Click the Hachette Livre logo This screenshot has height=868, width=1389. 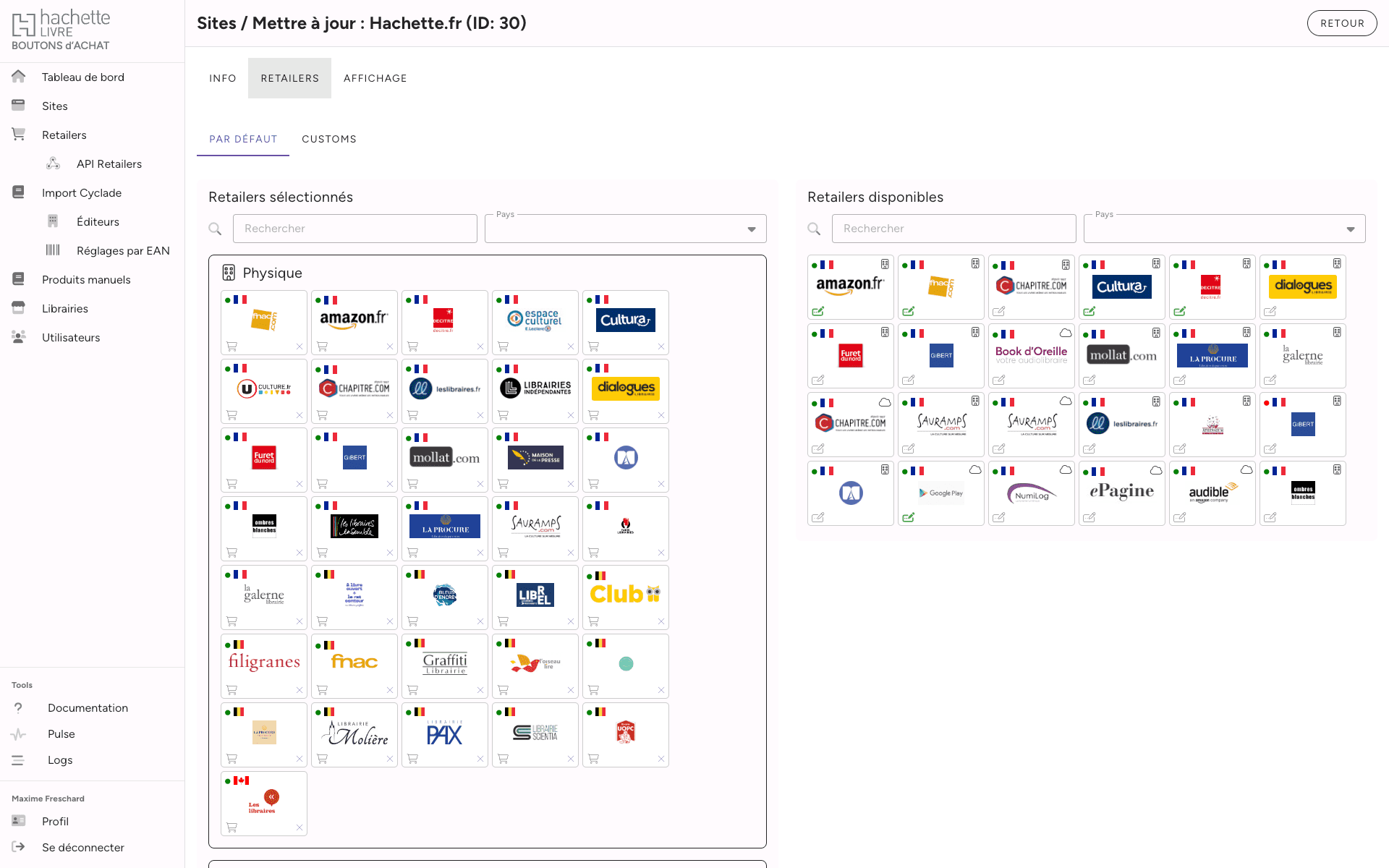point(61,30)
